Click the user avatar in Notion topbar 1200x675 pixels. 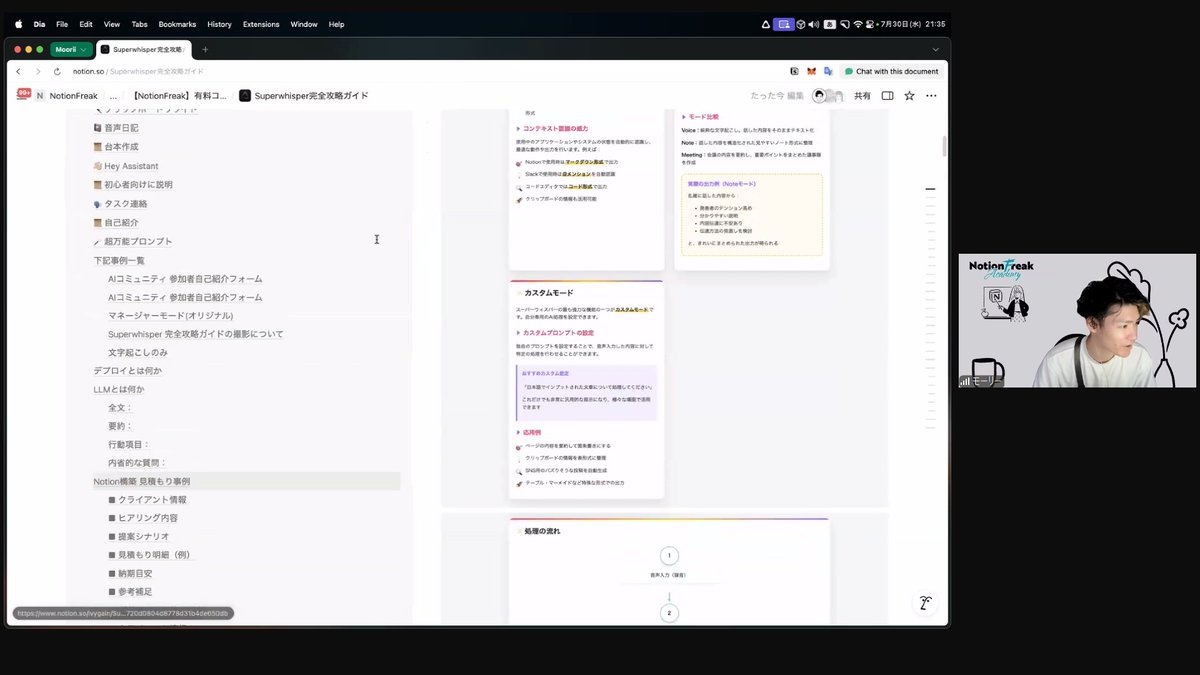click(821, 96)
